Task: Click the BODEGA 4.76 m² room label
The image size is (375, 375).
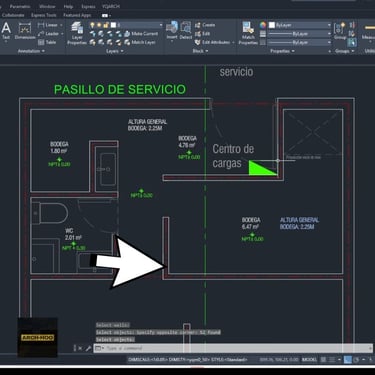Action: pos(187,142)
